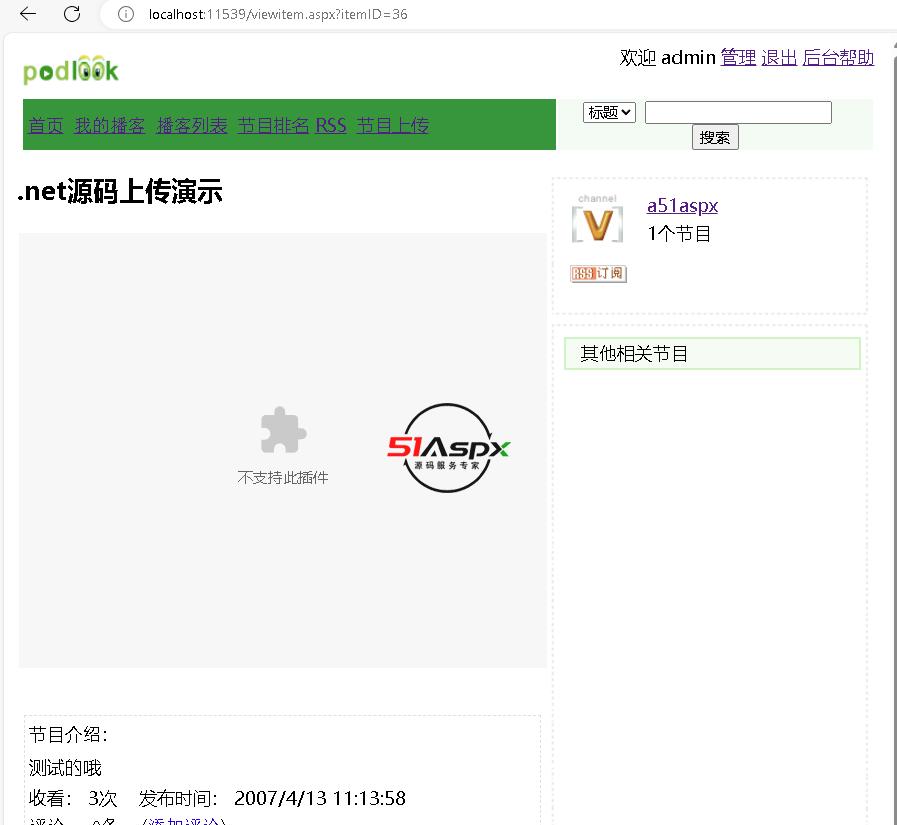Click the address bar URL
Image resolution: width=897 pixels, height=825 pixels.
tap(278, 14)
